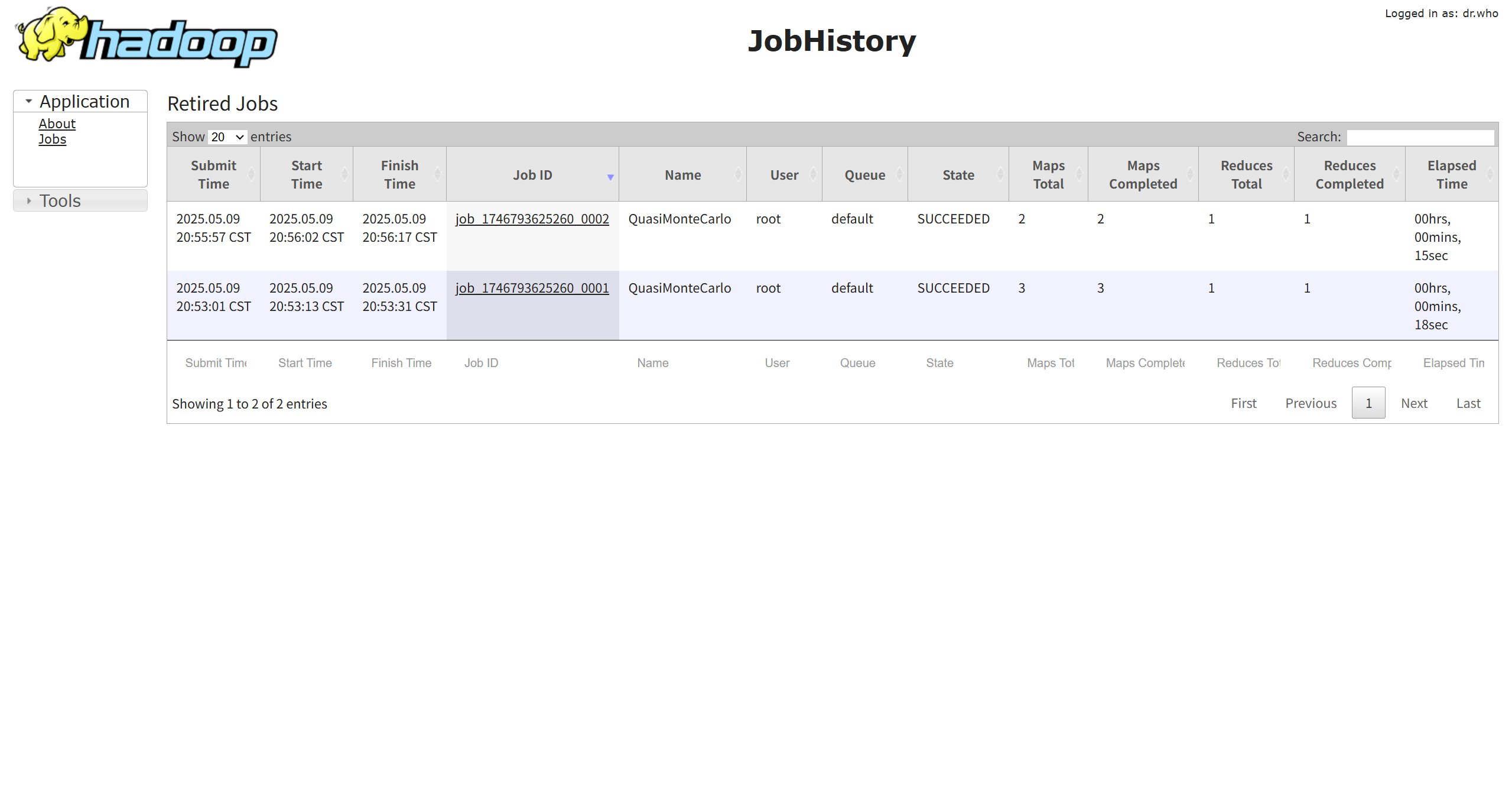
Task: Sort by Reduces Completed column arrows
Action: click(1396, 174)
